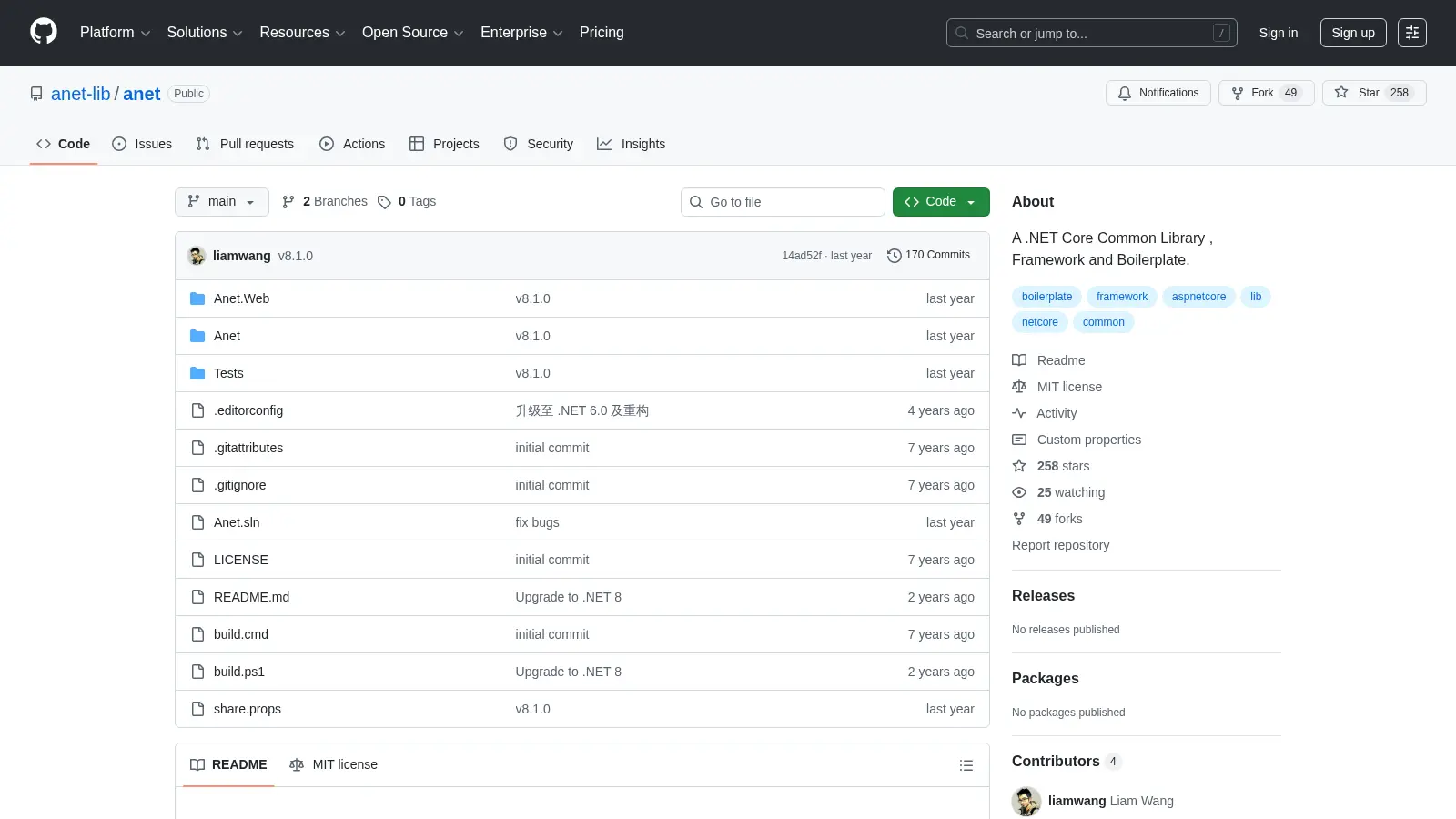The image size is (1456, 819).
Task: Click the commit history clock icon
Action: 895,256
